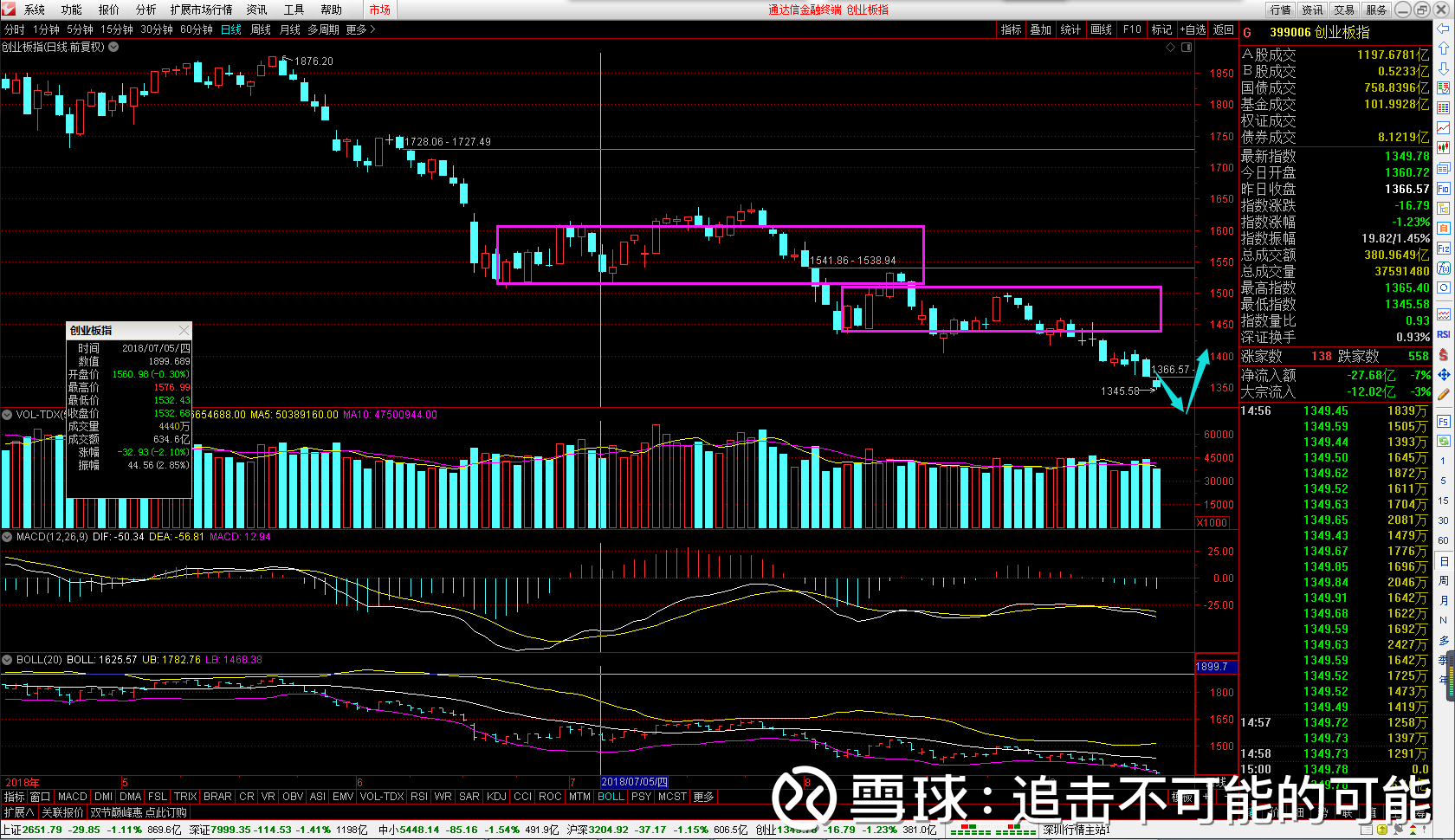Screen dimensions: 1455x840
Task: Click the RSI indicator sidebar icon
Action: click(1444, 334)
